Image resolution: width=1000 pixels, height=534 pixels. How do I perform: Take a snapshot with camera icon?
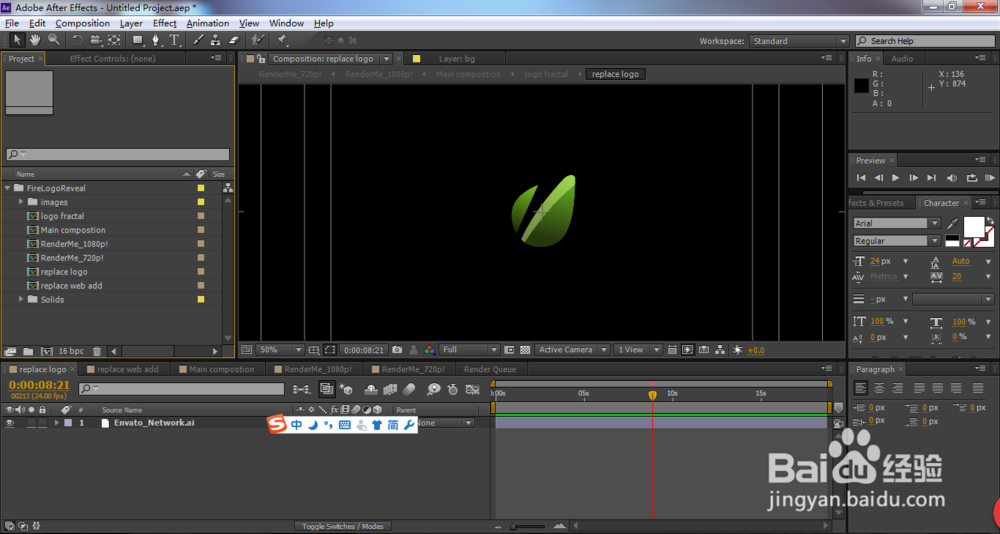click(x=397, y=350)
